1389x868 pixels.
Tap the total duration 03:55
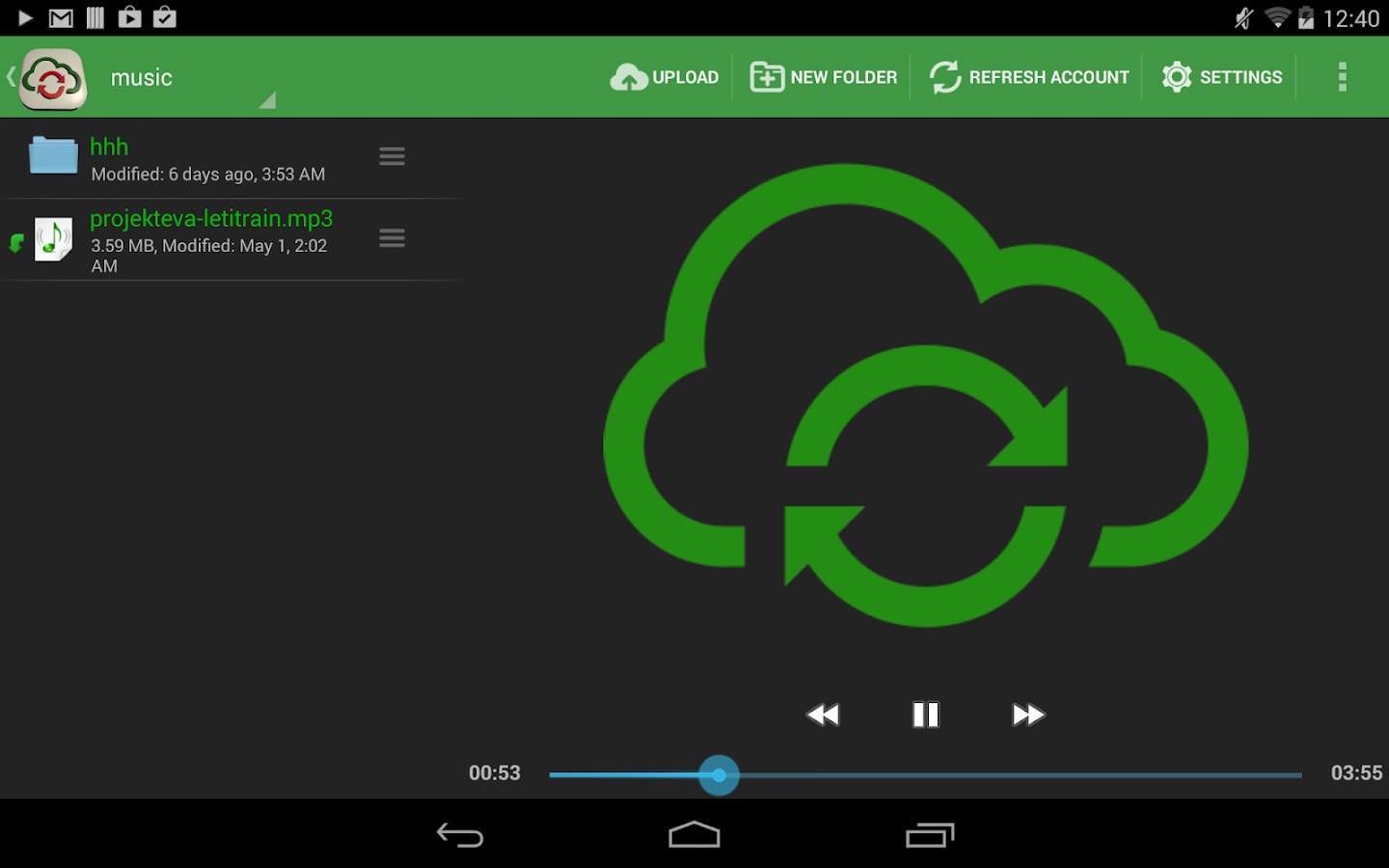pyautogui.click(x=1356, y=773)
